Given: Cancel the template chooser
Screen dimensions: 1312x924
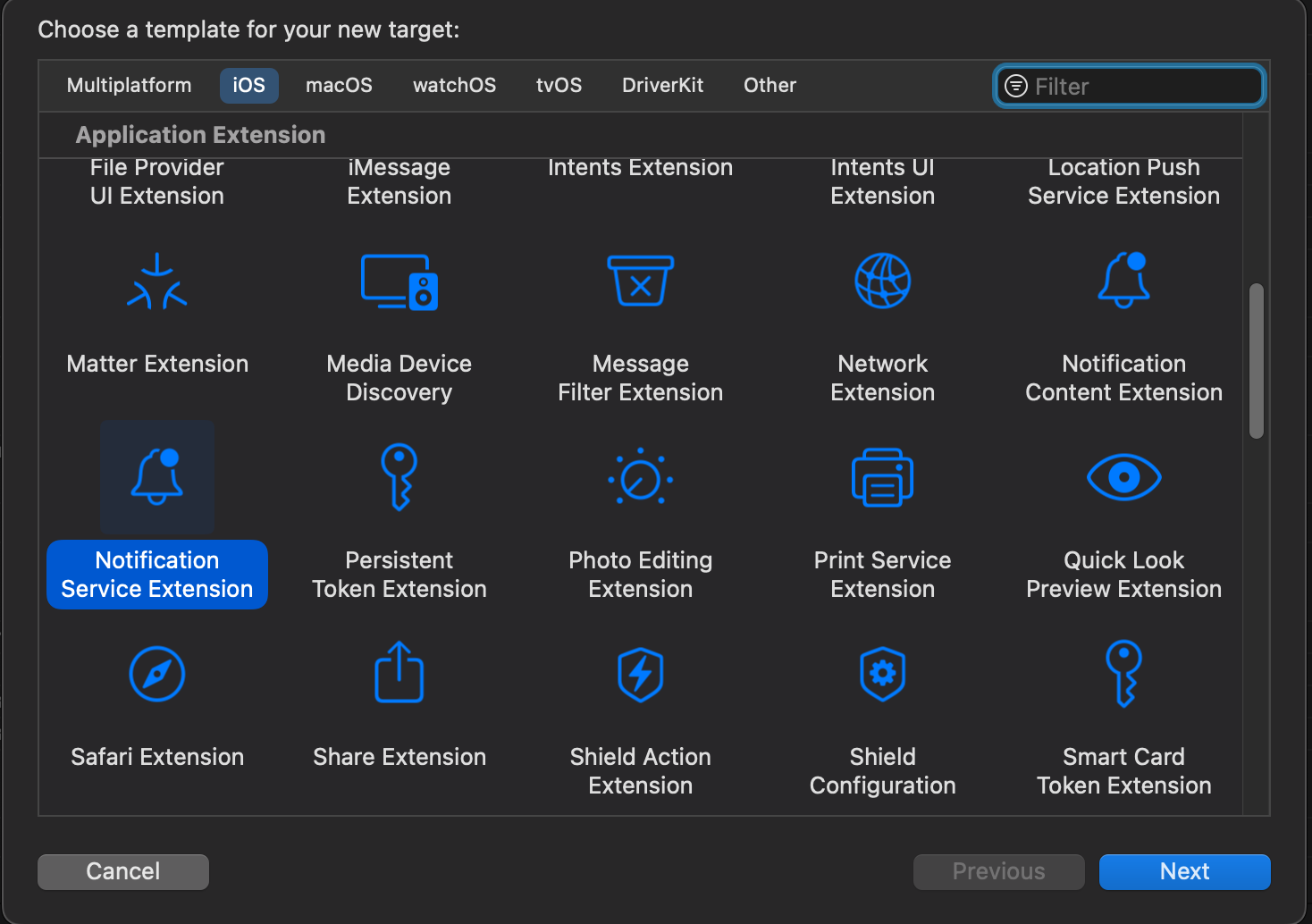Looking at the screenshot, I should [123, 871].
